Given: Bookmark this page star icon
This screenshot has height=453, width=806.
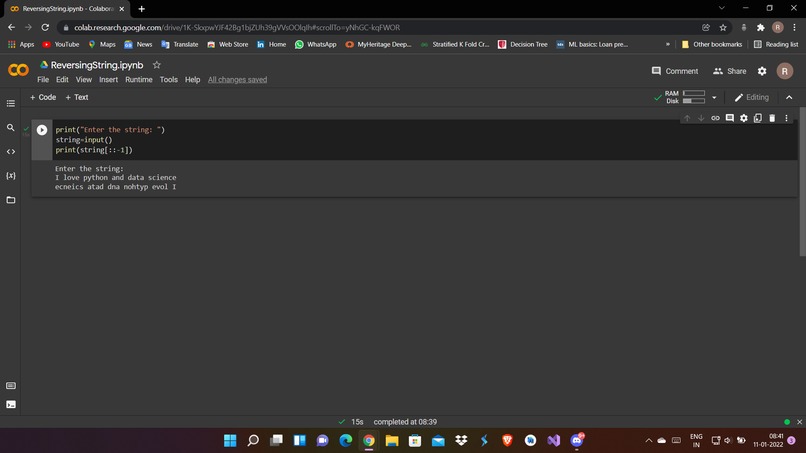Looking at the screenshot, I should (723, 27).
